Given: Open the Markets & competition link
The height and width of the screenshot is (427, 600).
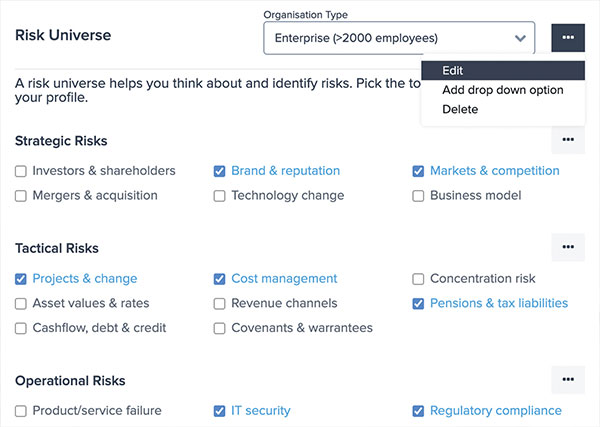Looking at the screenshot, I should (494, 171).
